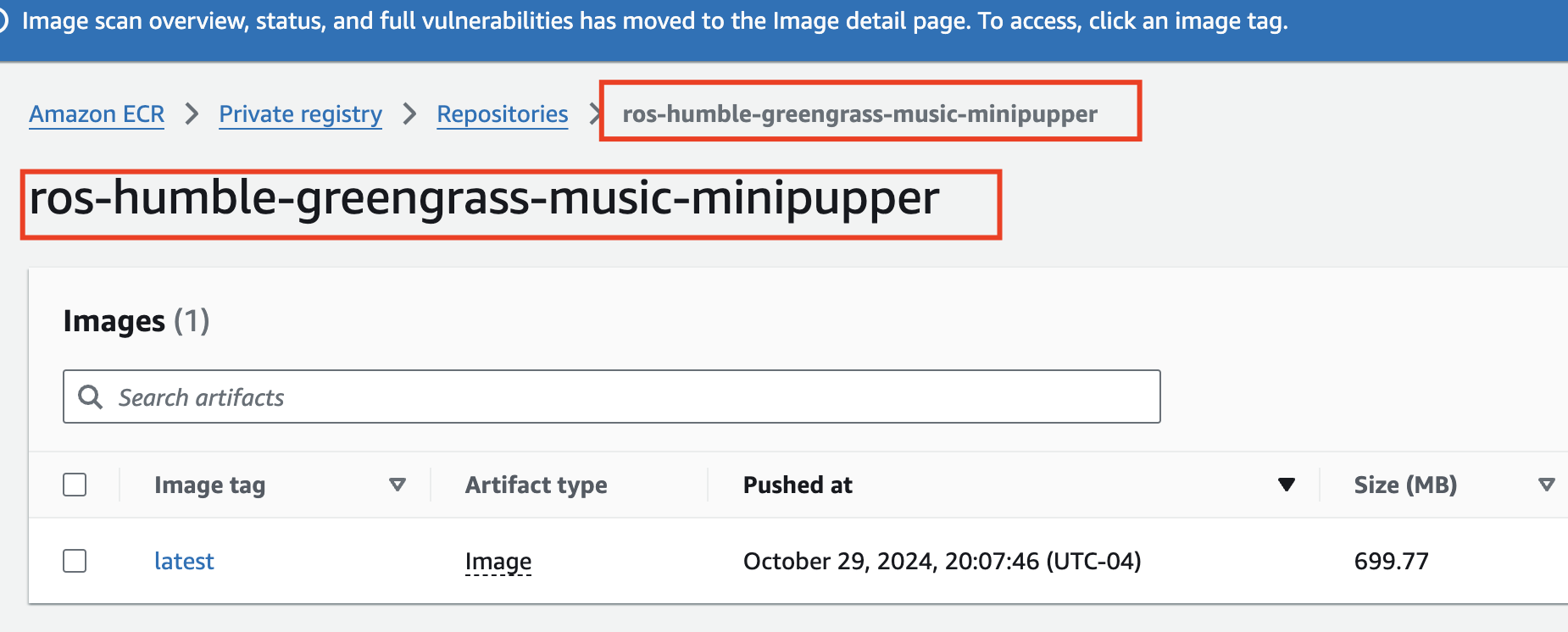The width and height of the screenshot is (1568, 632).
Task: Navigate to the Repositories breadcrumb link
Action: (x=502, y=114)
